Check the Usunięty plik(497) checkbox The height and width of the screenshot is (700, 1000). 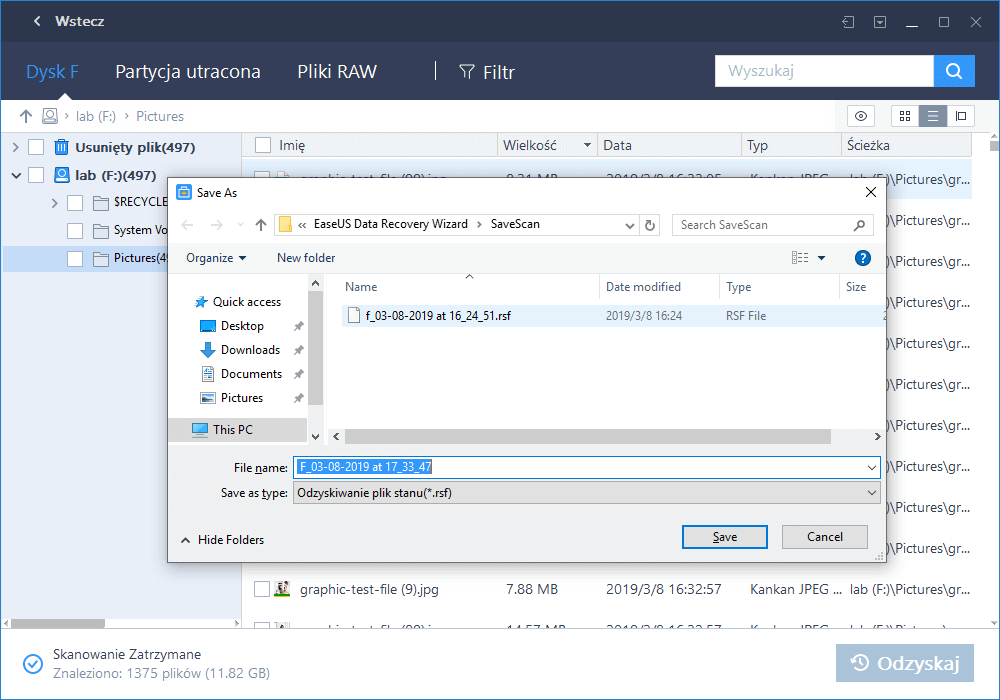[x=36, y=148]
